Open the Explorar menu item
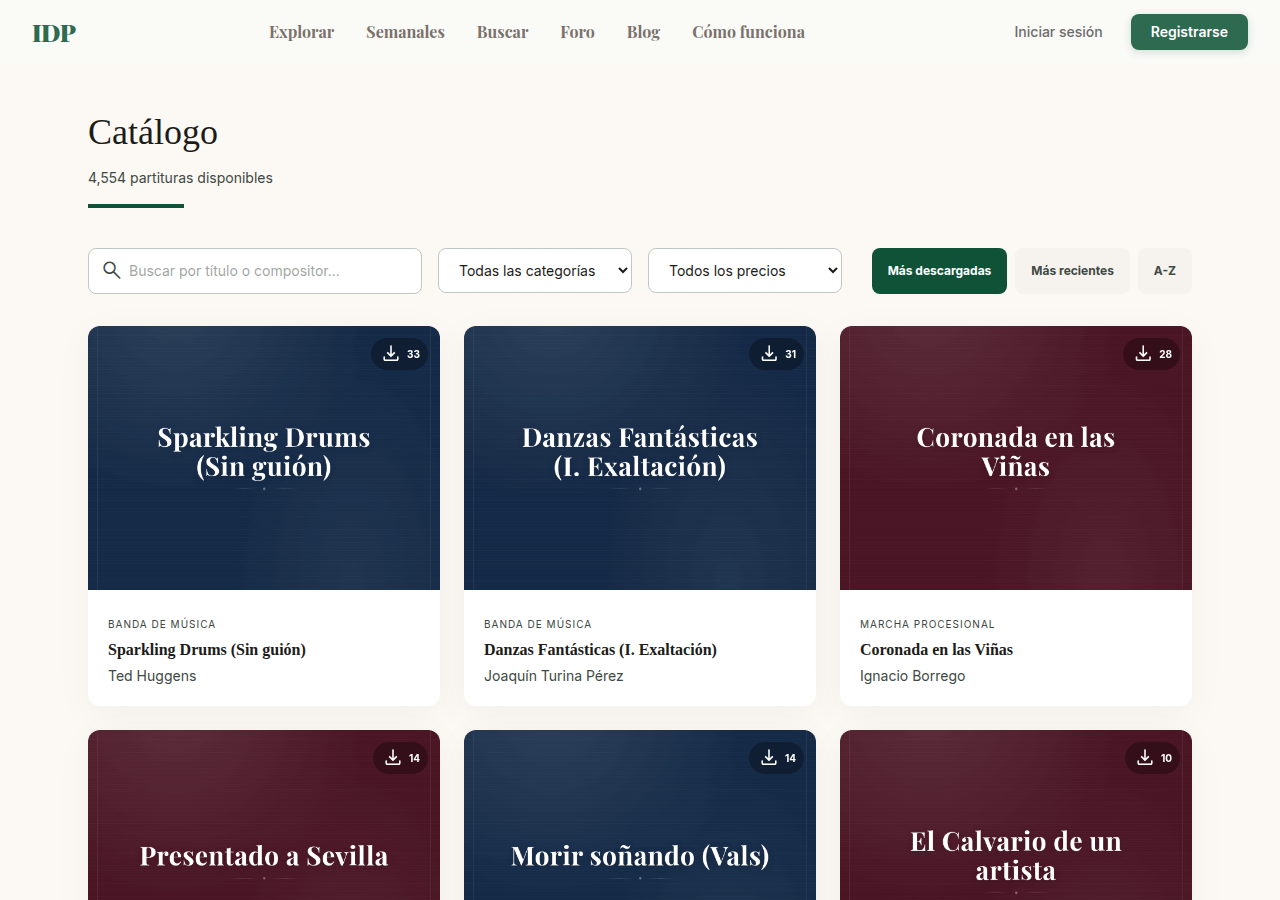The width and height of the screenshot is (1280, 900). [x=301, y=32]
